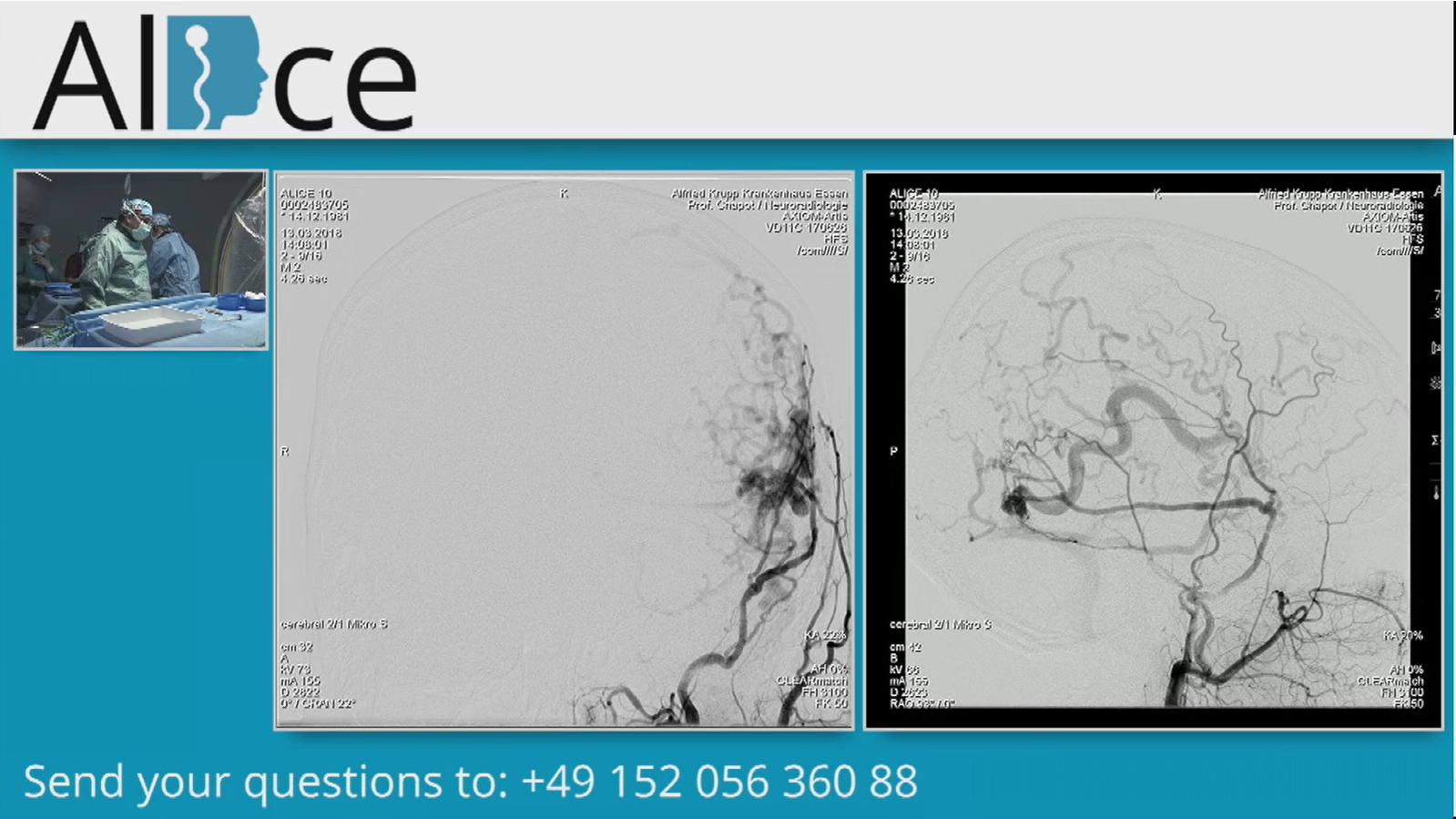Click the bracket icon right of lateral angiogram
The image size is (1456, 819).
coord(1436,347)
